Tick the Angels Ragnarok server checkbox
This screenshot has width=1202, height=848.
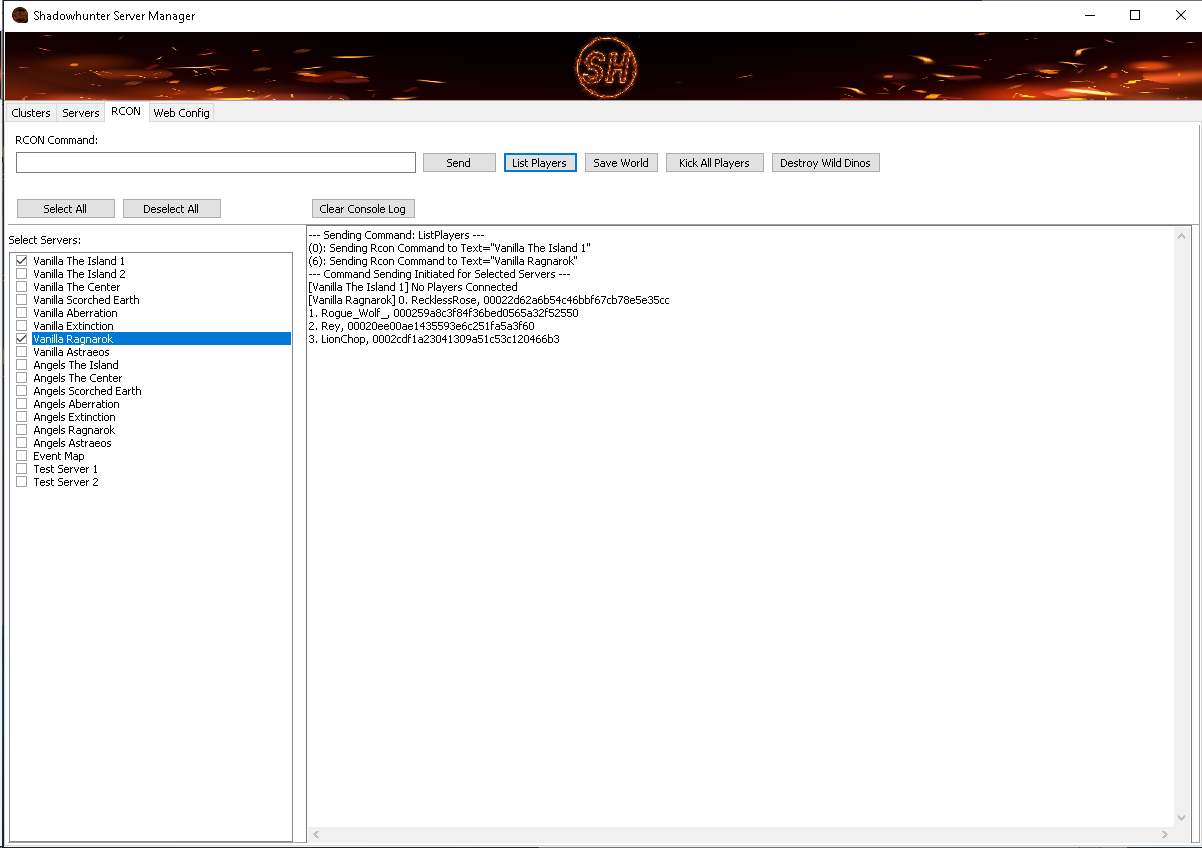click(21, 430)
